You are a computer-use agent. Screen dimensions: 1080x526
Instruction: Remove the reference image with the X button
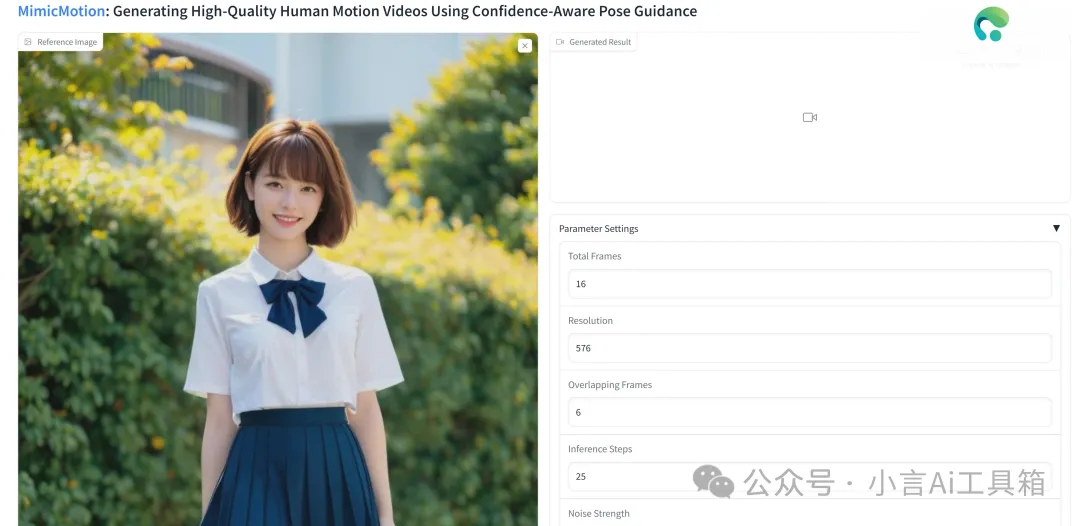[x=525, y=46]
